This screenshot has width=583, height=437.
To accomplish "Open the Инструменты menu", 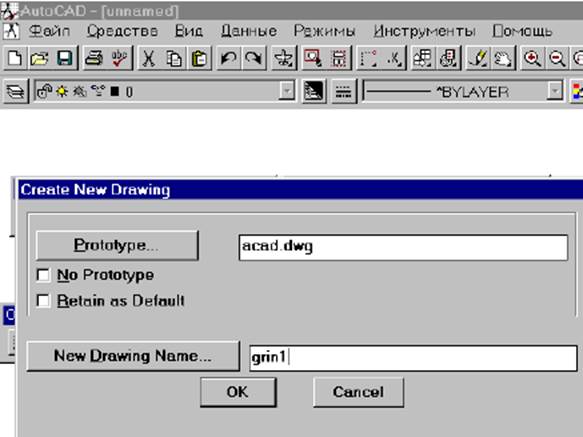I will click(424, 31).
